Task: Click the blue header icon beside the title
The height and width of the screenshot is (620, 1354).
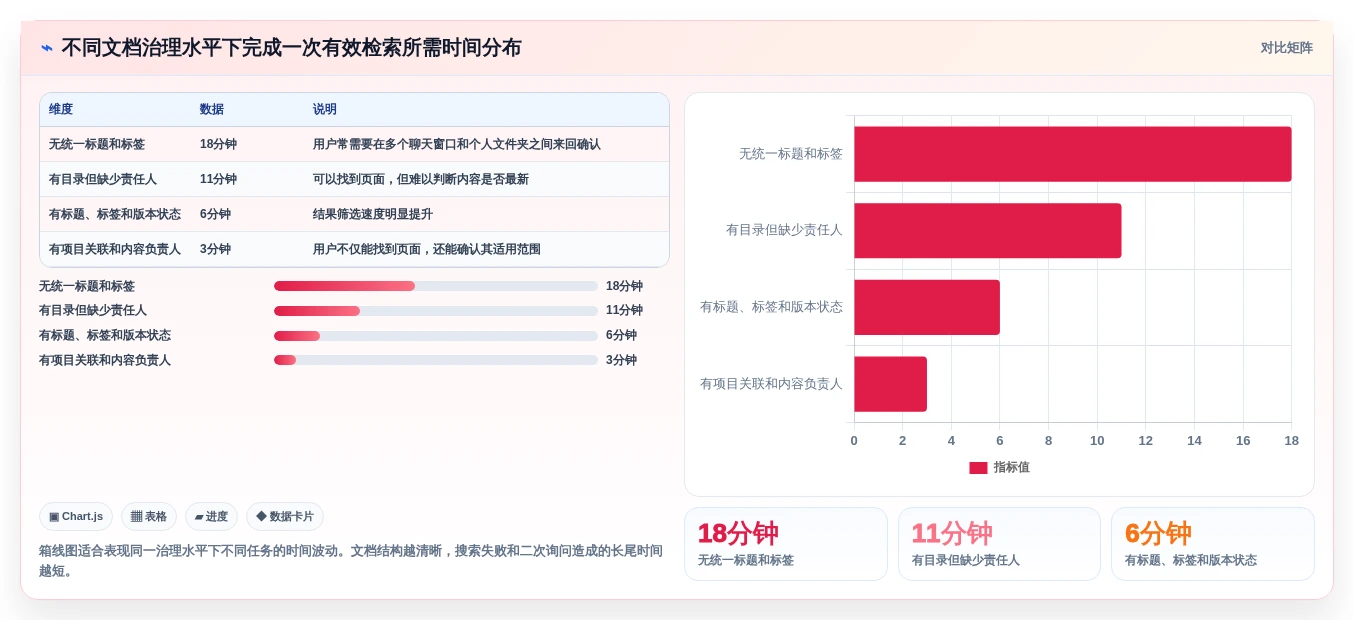Action: (47, 48)
